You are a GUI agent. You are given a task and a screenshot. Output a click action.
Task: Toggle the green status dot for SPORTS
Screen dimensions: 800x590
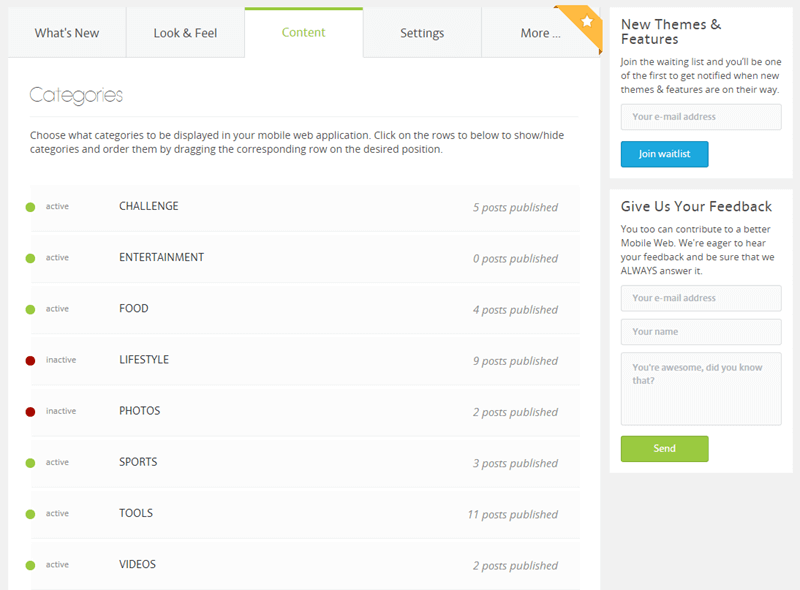click(30, 463)
